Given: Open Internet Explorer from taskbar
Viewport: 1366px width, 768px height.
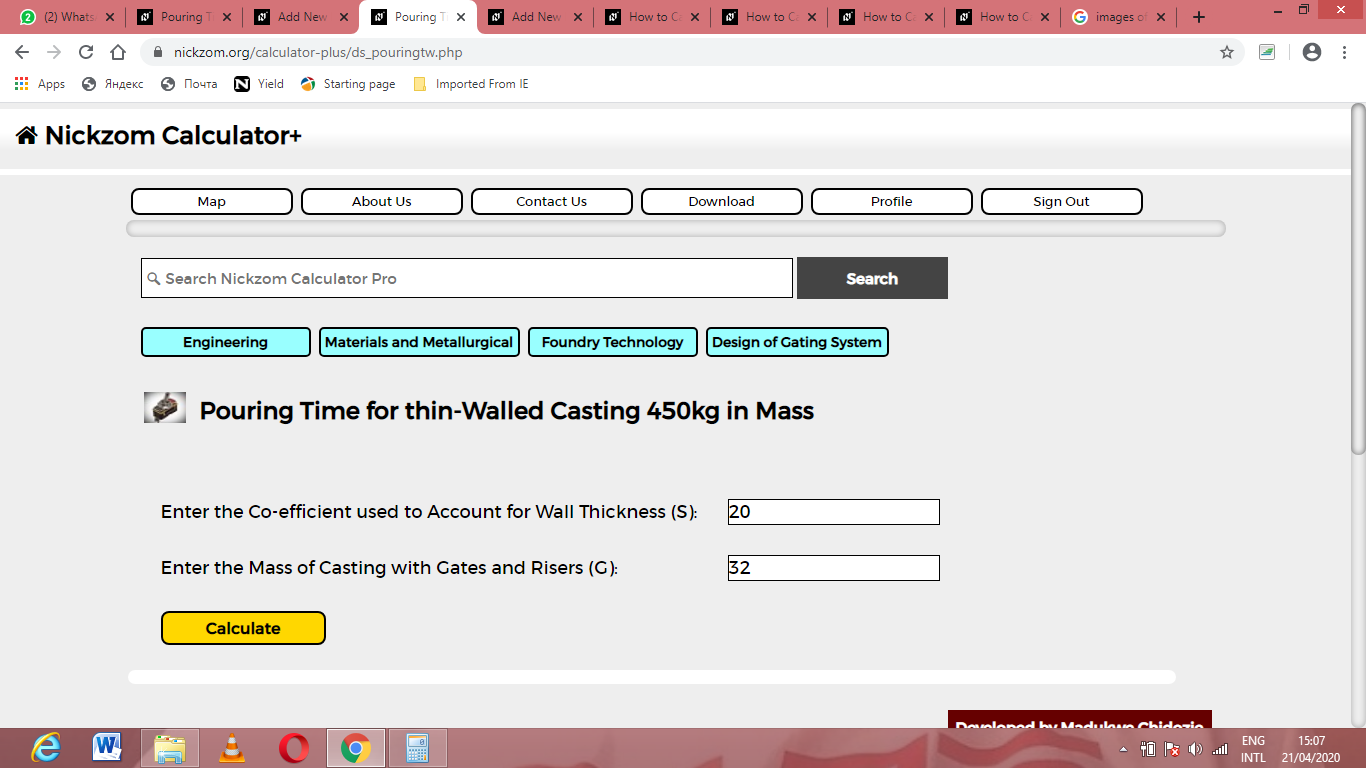Looking at the screenshot, I should pos(46,747).
